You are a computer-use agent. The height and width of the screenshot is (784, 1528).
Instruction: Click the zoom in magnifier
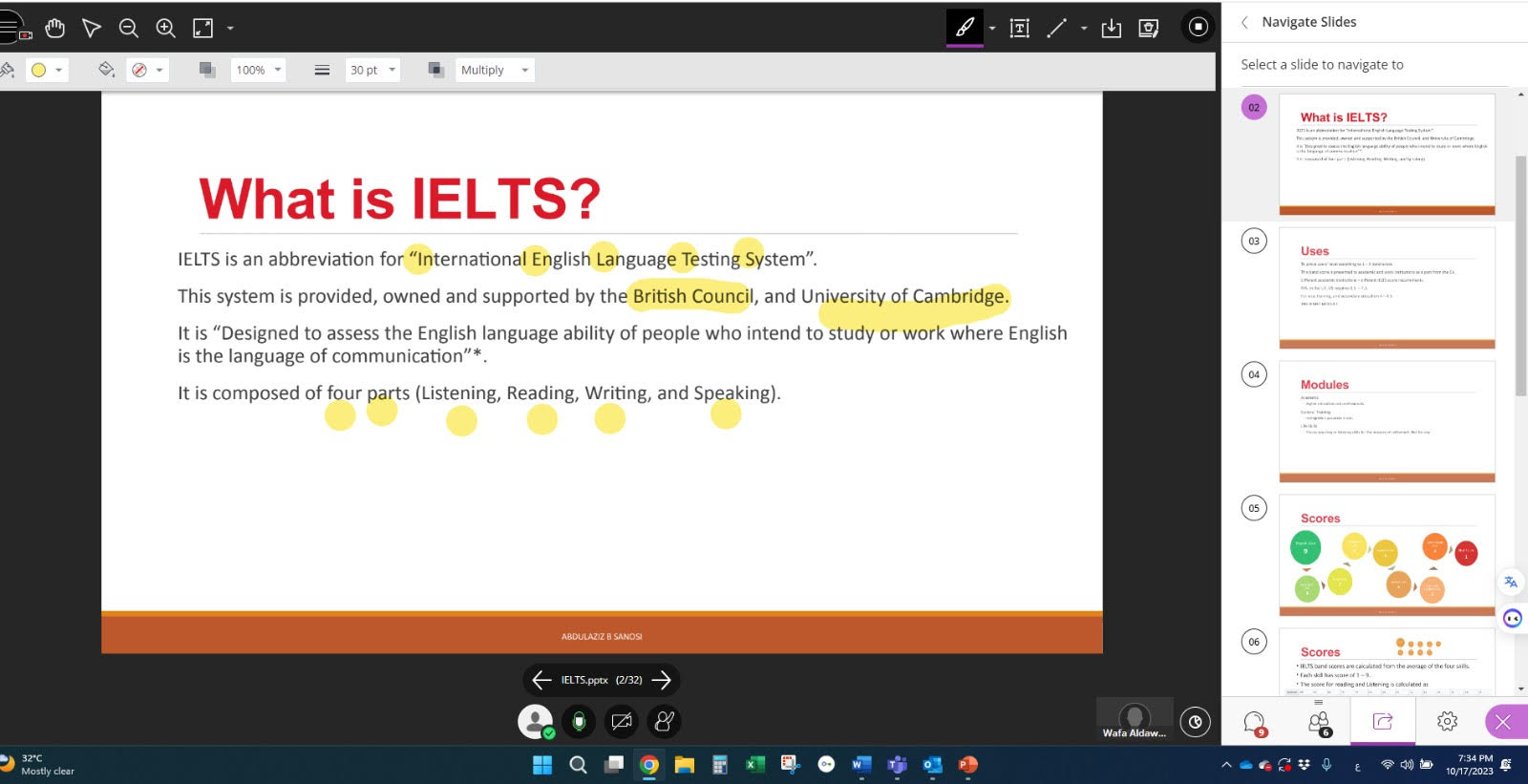pyautogui.click(x=166, y=28)
